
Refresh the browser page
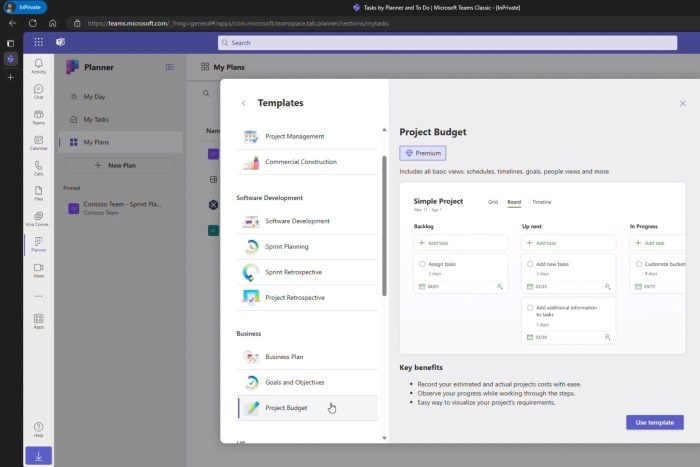(x=32, y=23)
